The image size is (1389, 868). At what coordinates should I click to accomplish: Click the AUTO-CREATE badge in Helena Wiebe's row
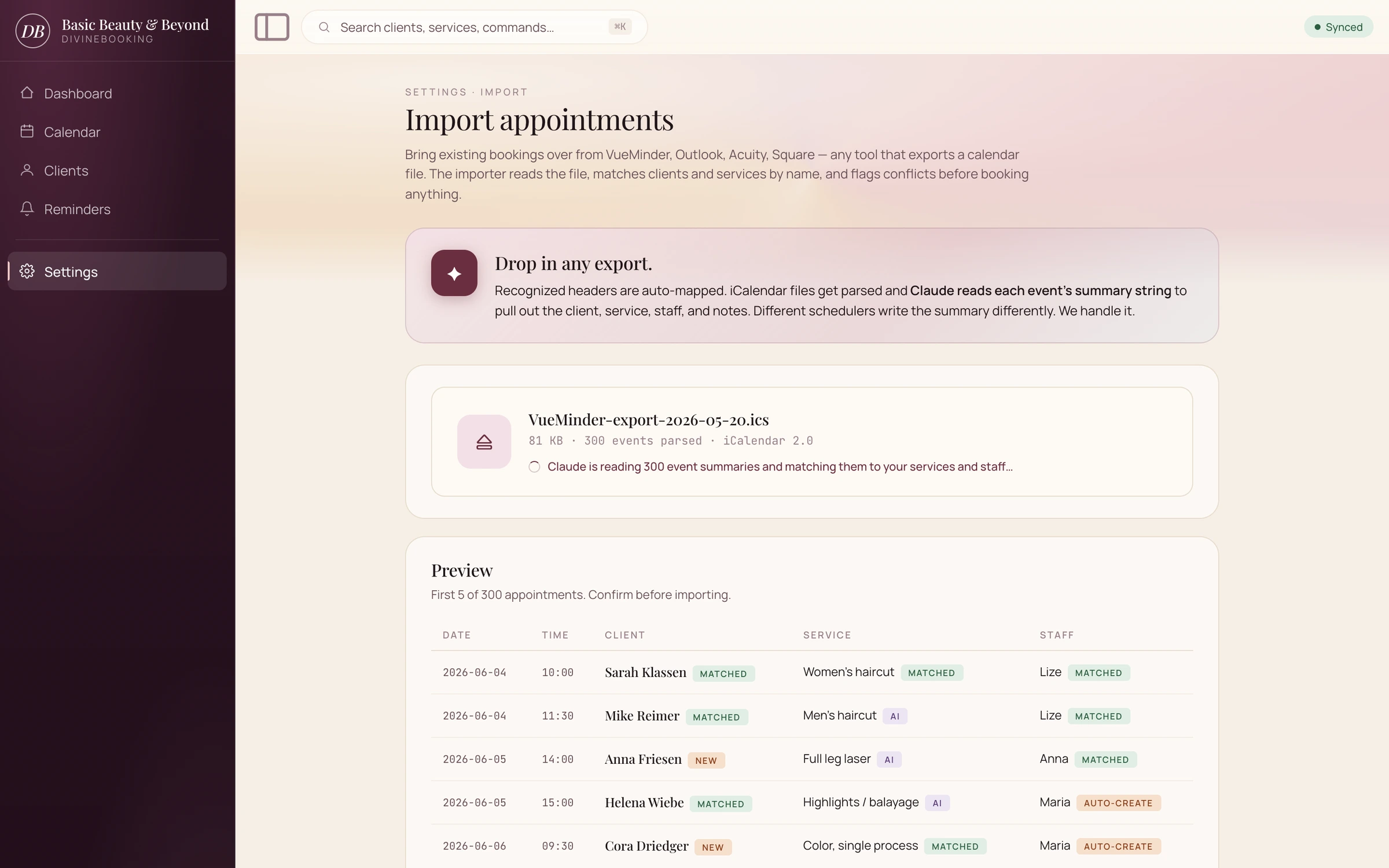1118,803
